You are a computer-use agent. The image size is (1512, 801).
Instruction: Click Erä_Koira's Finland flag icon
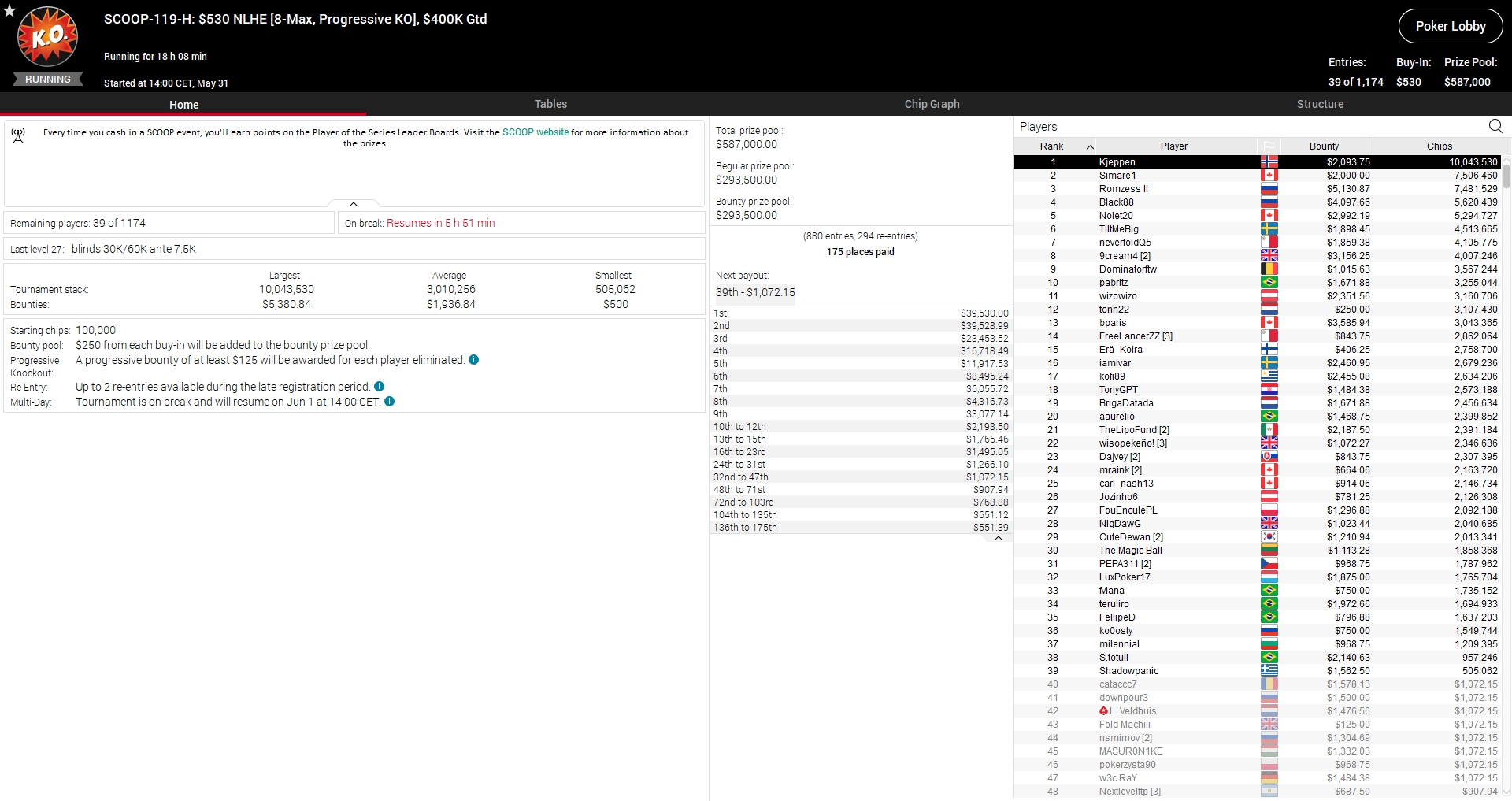[1269, 350]
